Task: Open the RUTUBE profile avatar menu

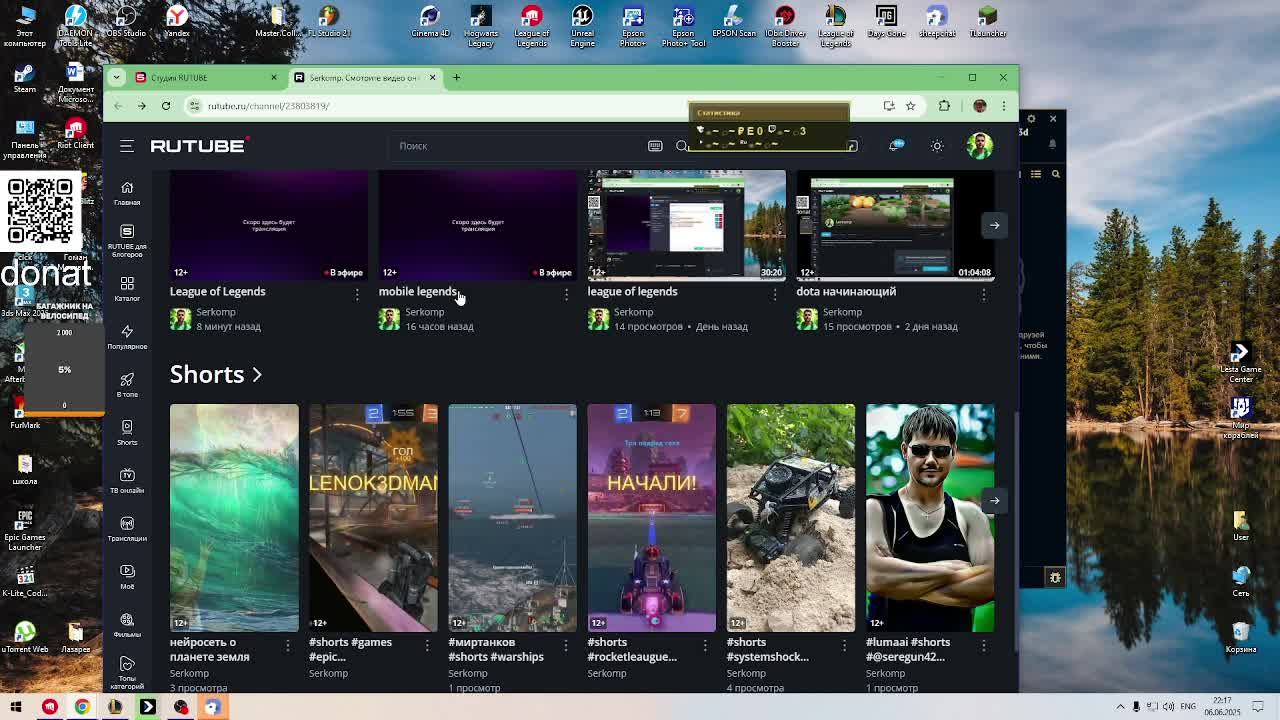Action: [x=980, y=146]
